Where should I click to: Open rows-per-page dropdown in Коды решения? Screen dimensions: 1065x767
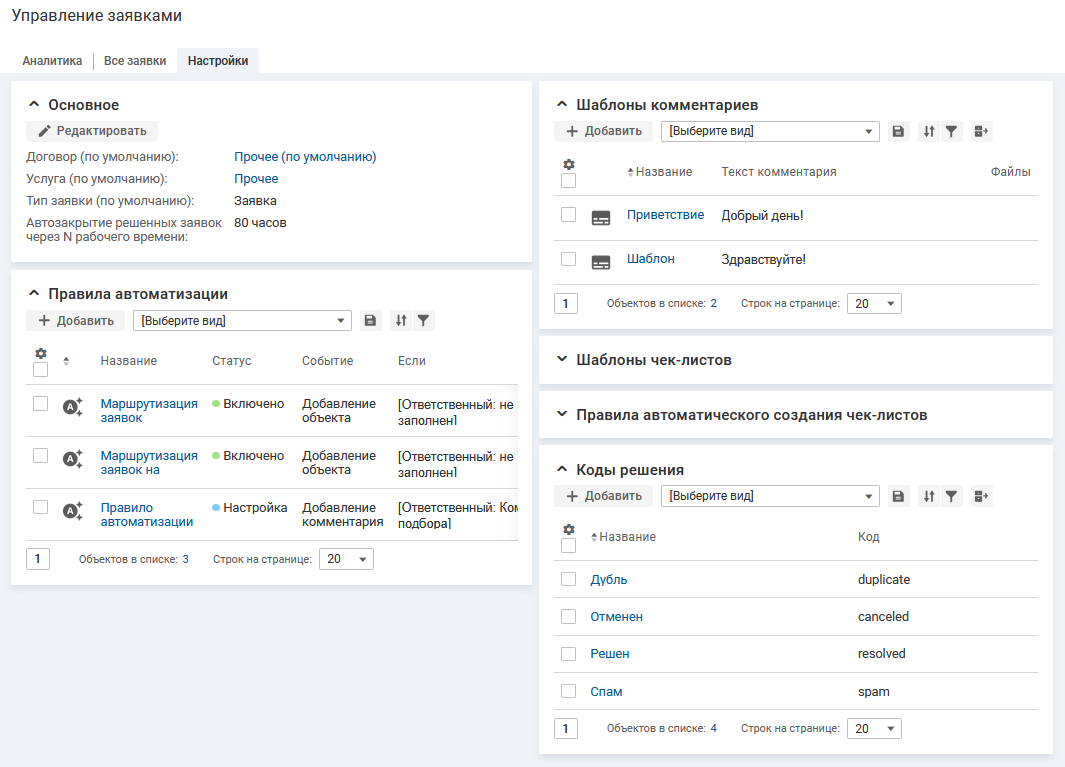(874, 729)
